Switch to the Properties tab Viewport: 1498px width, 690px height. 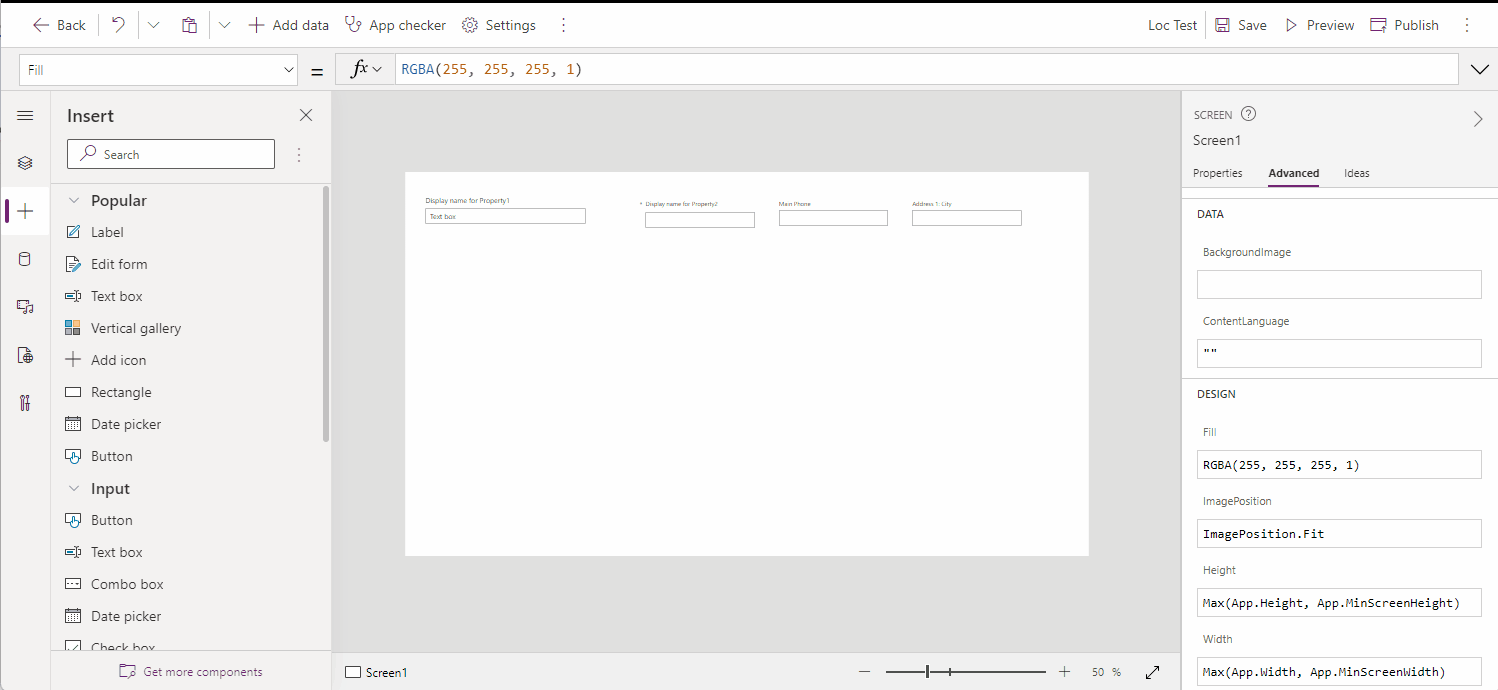(1217, 173)
